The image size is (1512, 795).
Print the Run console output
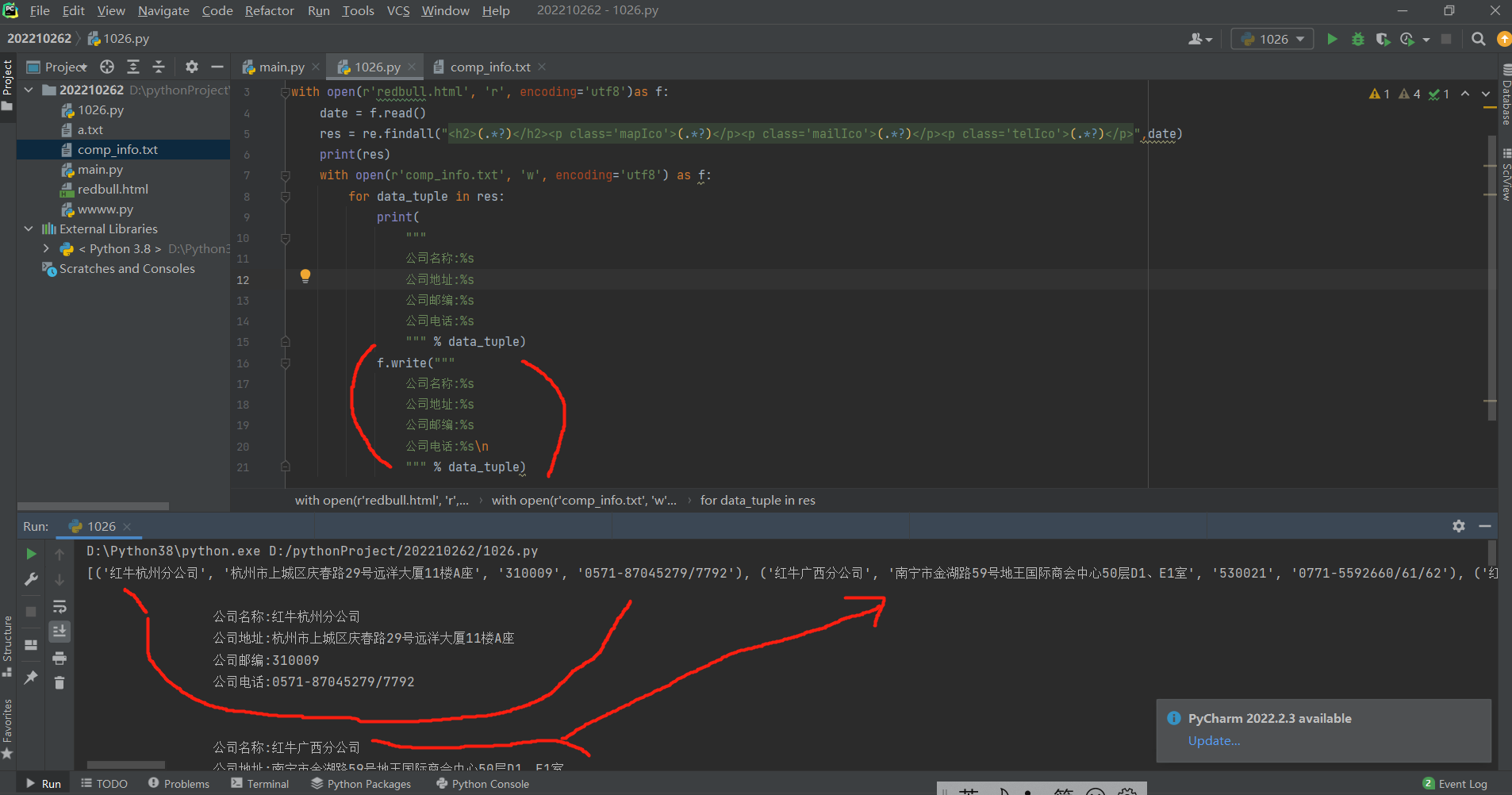coord(59,658)
